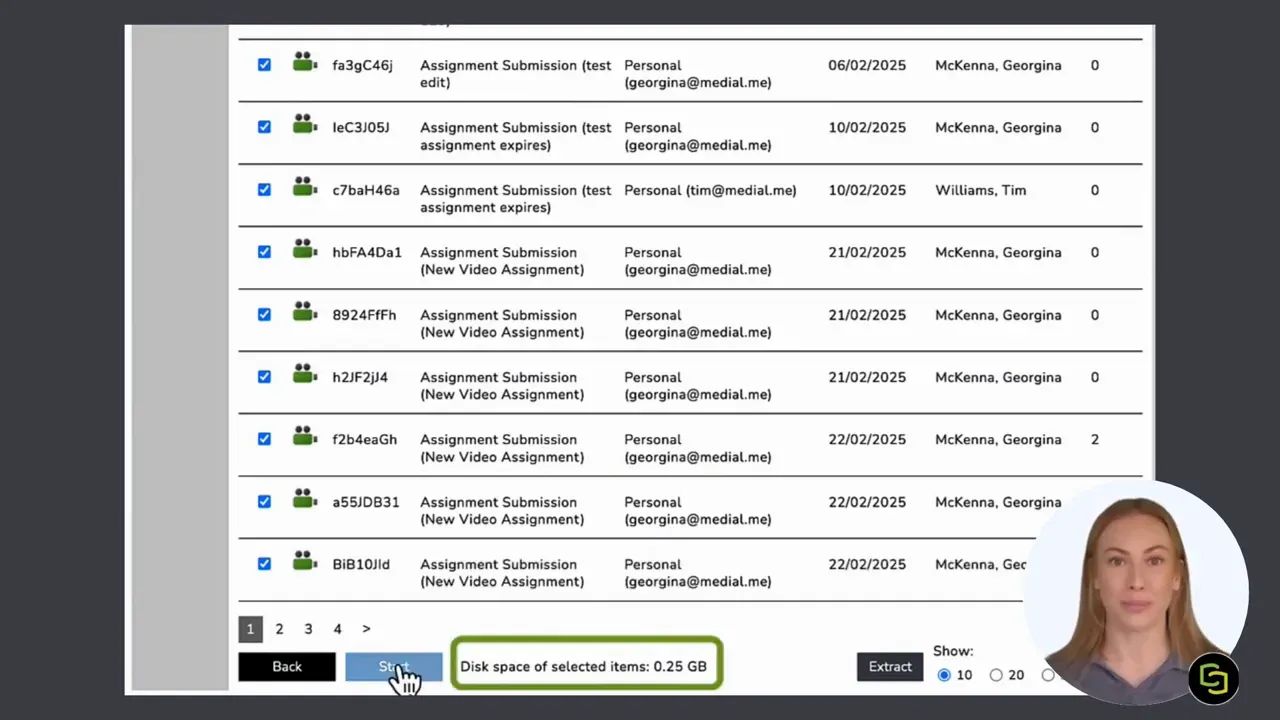Go to page 2 of results
Image resolution: width=1280 pixels, height=720 pixels.
click(279, 629)
